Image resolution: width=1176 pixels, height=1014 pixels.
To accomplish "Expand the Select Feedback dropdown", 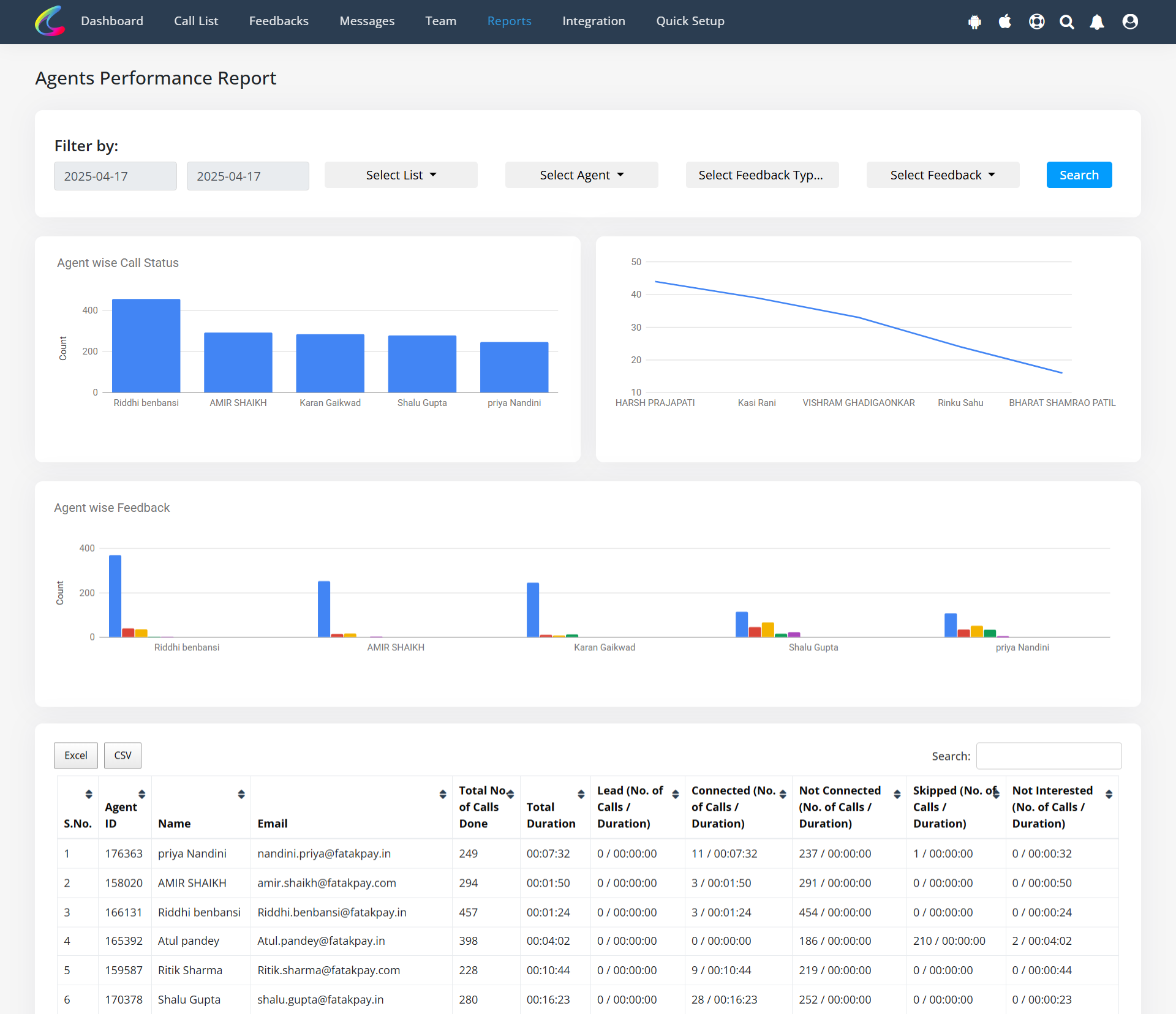I will (942, 175).
